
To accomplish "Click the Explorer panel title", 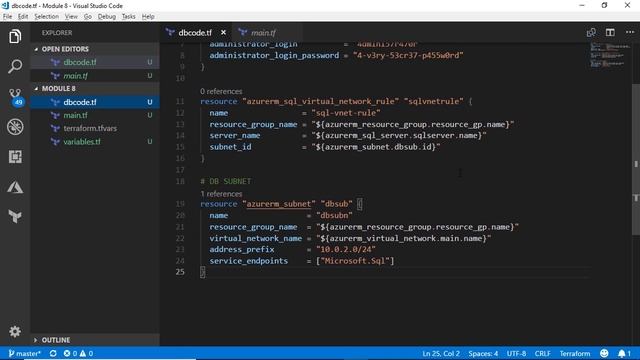I will click(x=57, y=33).
